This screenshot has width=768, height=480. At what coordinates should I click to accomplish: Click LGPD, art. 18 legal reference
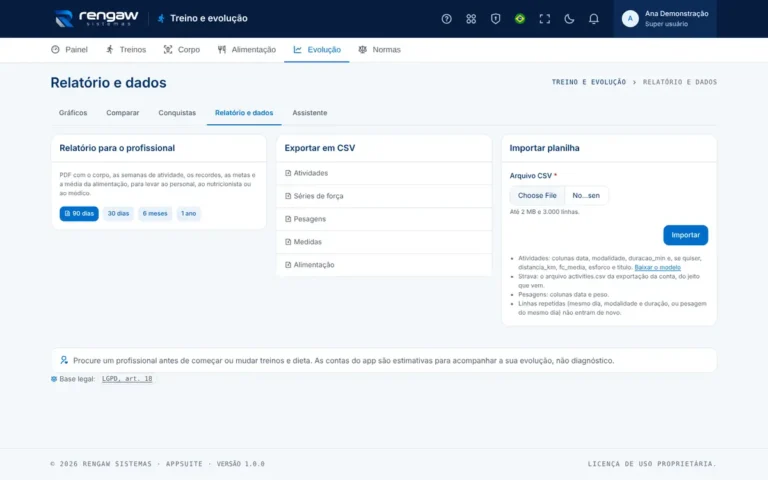coord(127,379)
